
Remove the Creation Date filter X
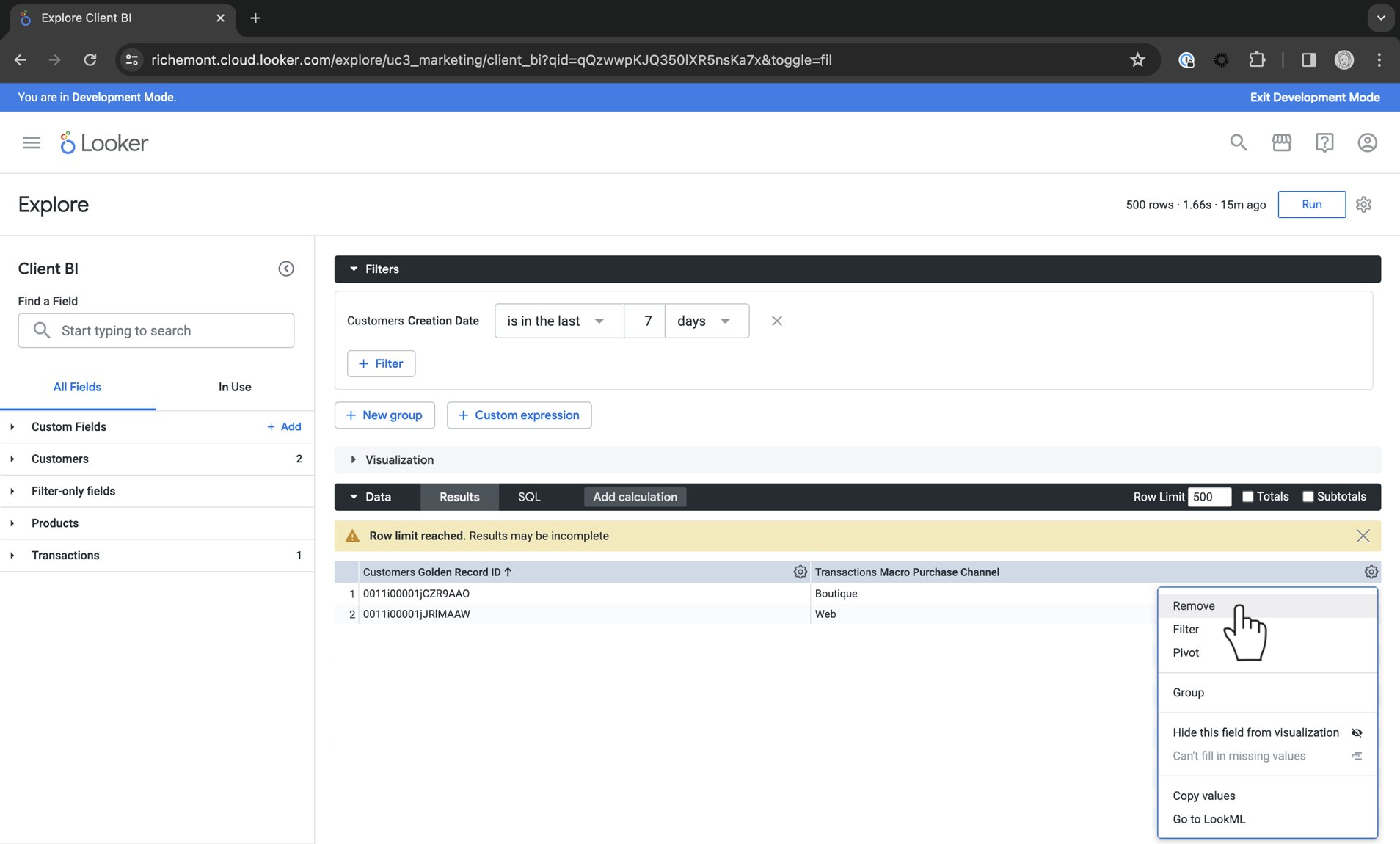tap(776, 321)
